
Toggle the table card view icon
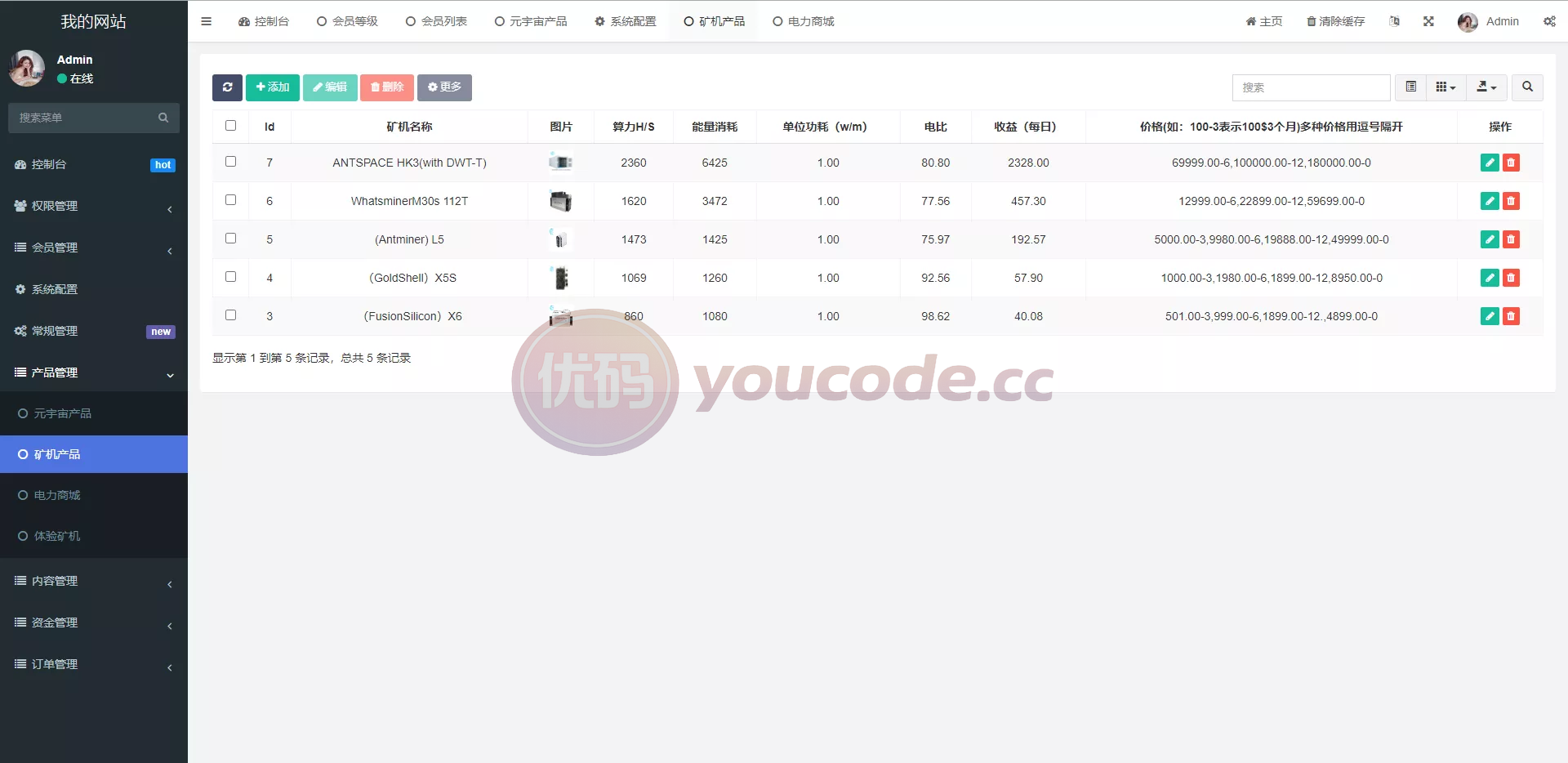(1410, 87)
